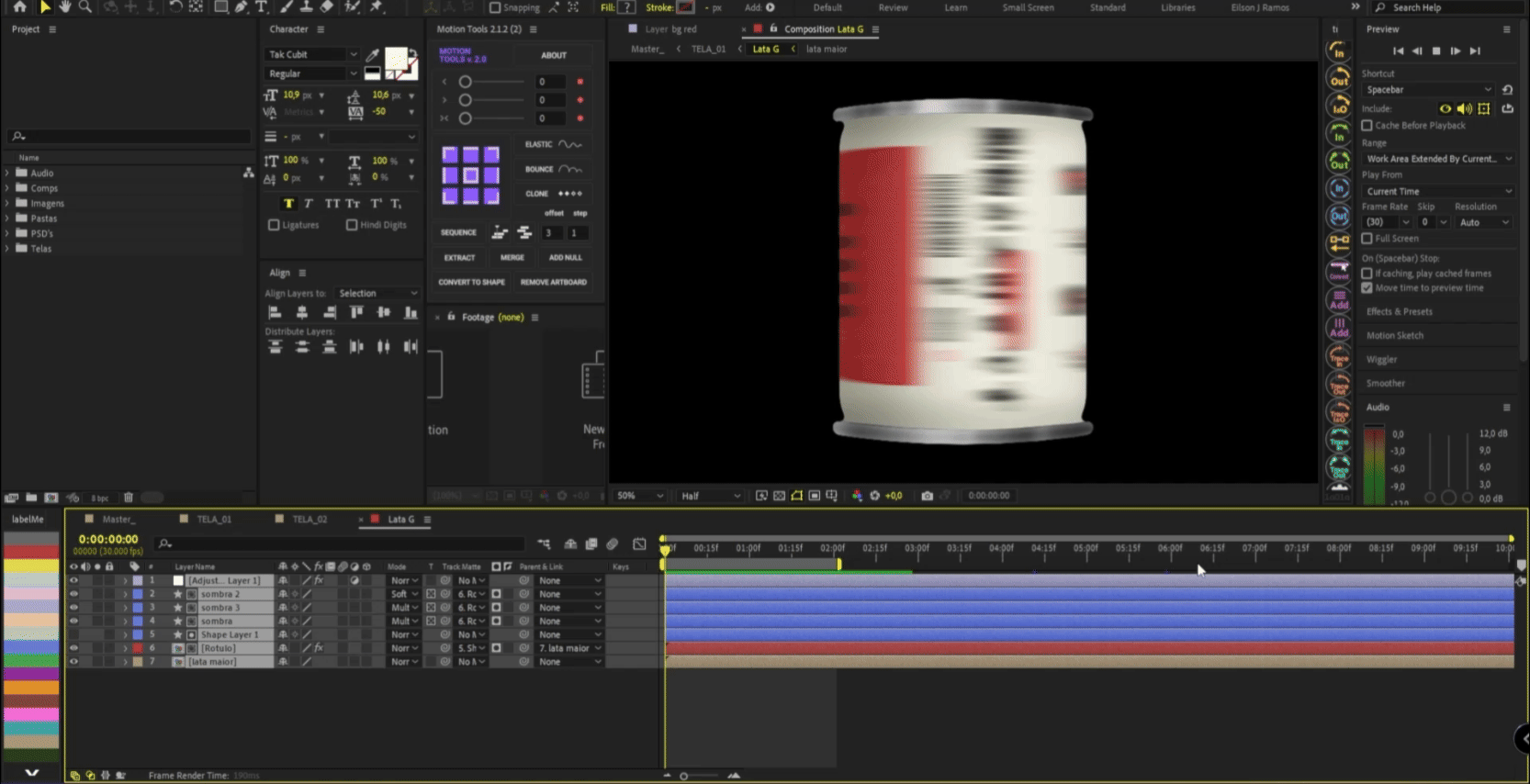Check the Hindi Digits option
Image resolution: width=1530 pixels, height=784 pixels.
tap(352, 225)
